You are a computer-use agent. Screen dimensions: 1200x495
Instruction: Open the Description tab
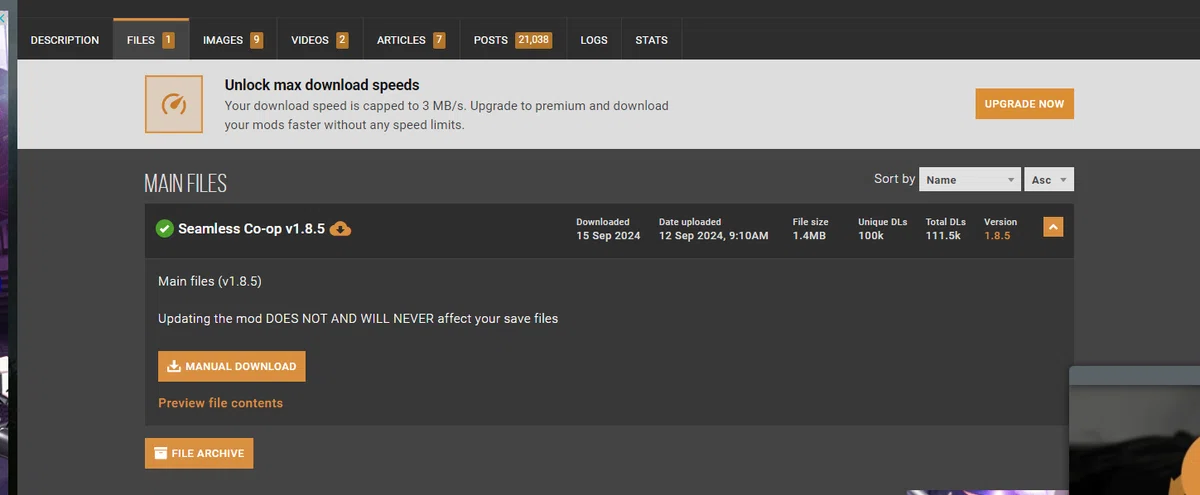tap(65, 40)
